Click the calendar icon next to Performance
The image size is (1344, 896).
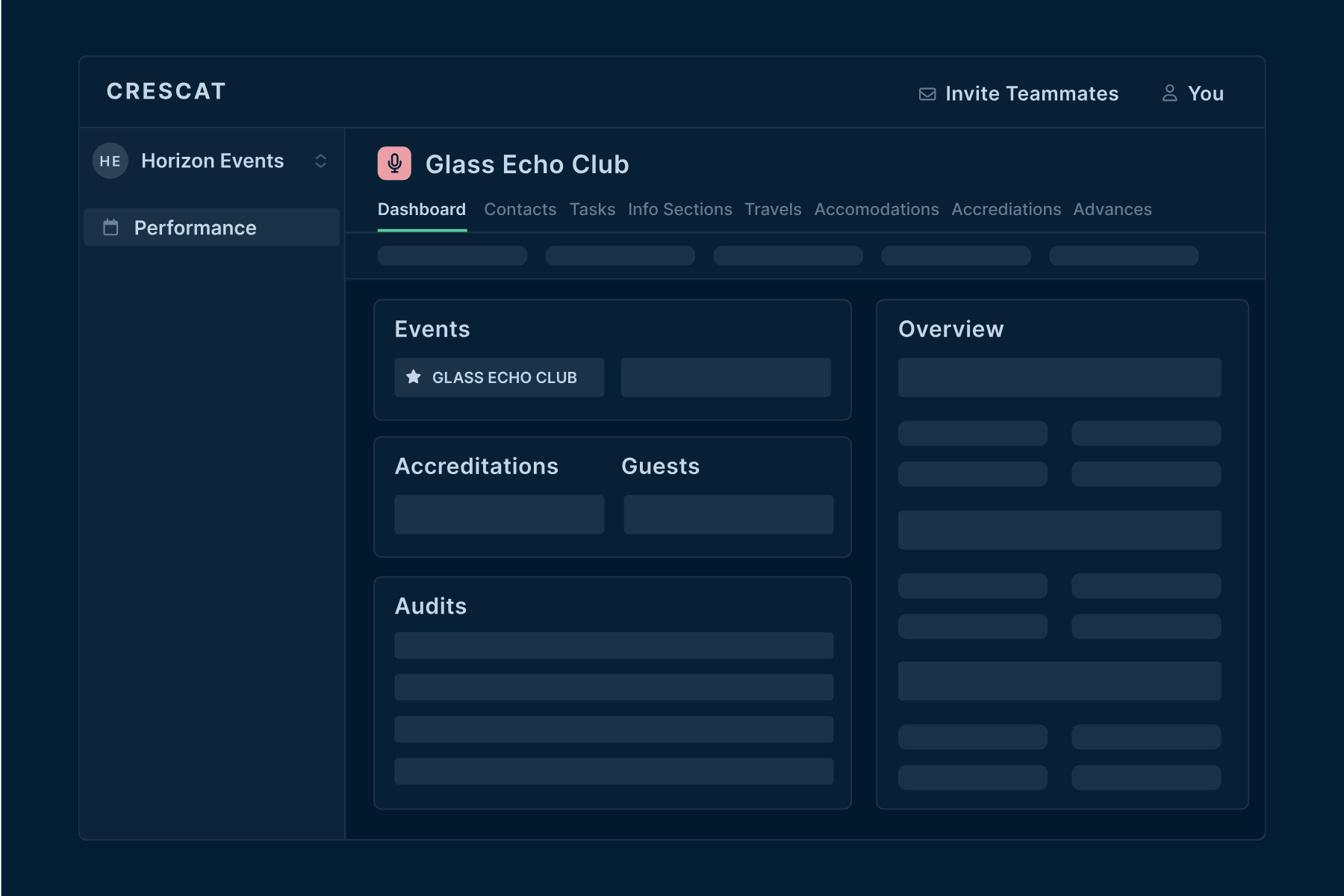tap(111, 227)
